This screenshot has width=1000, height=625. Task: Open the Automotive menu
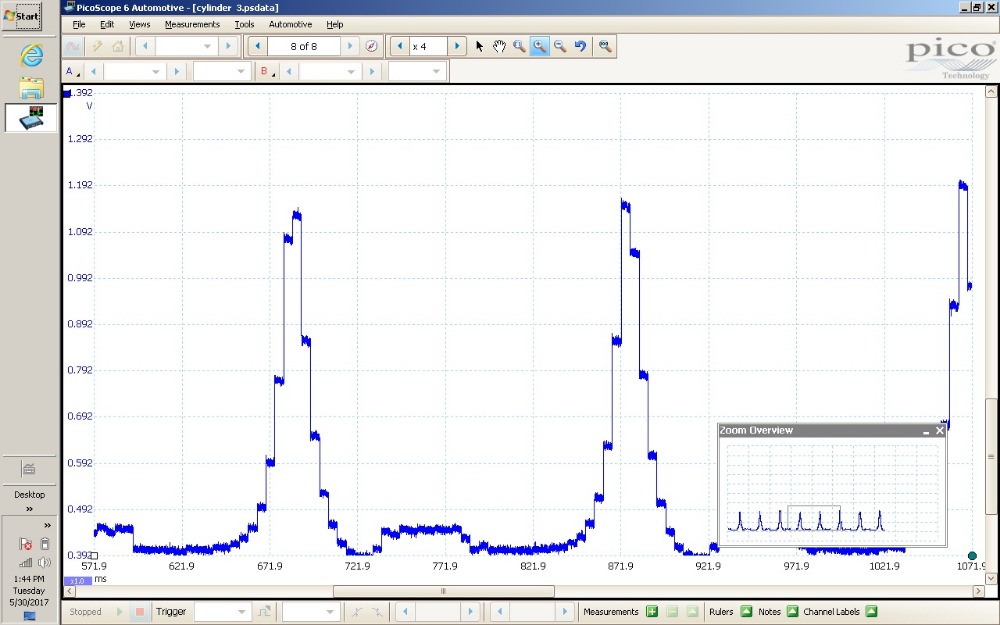[x=290, y=24]
